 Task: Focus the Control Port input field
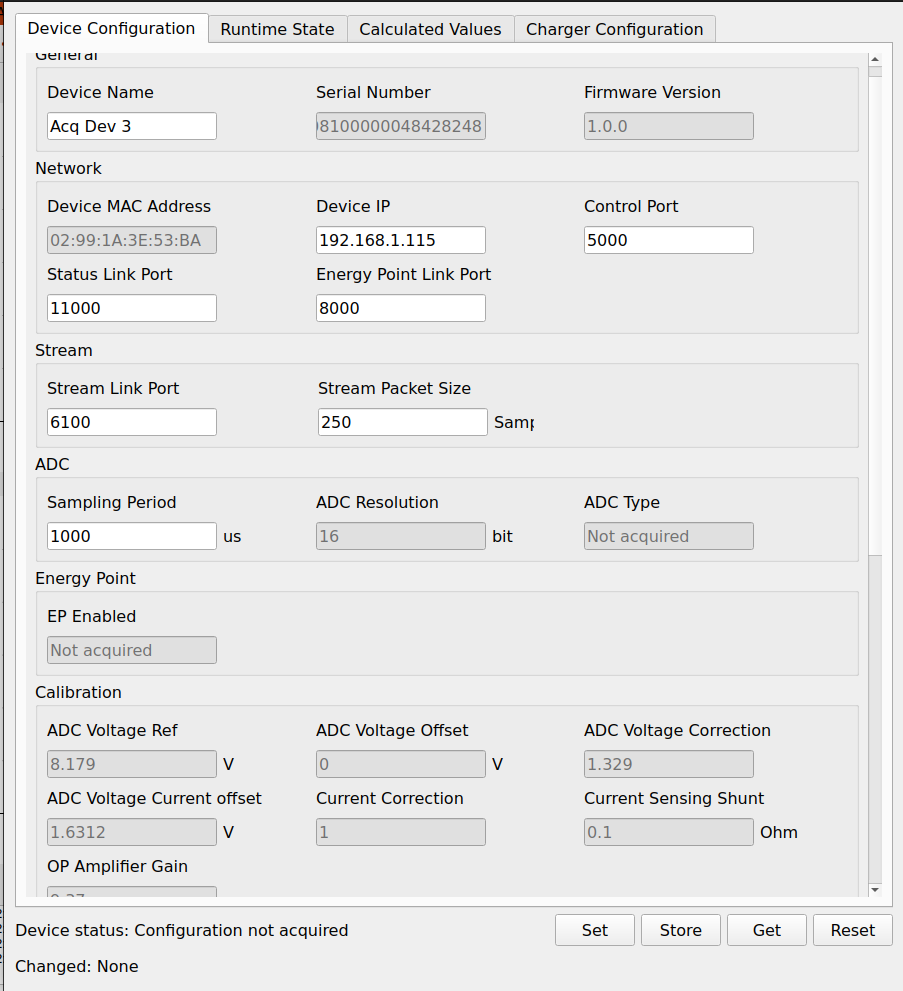(x=669, y=240)
